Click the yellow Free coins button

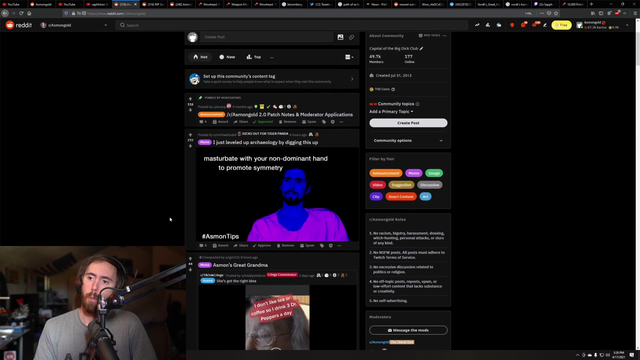562,25
